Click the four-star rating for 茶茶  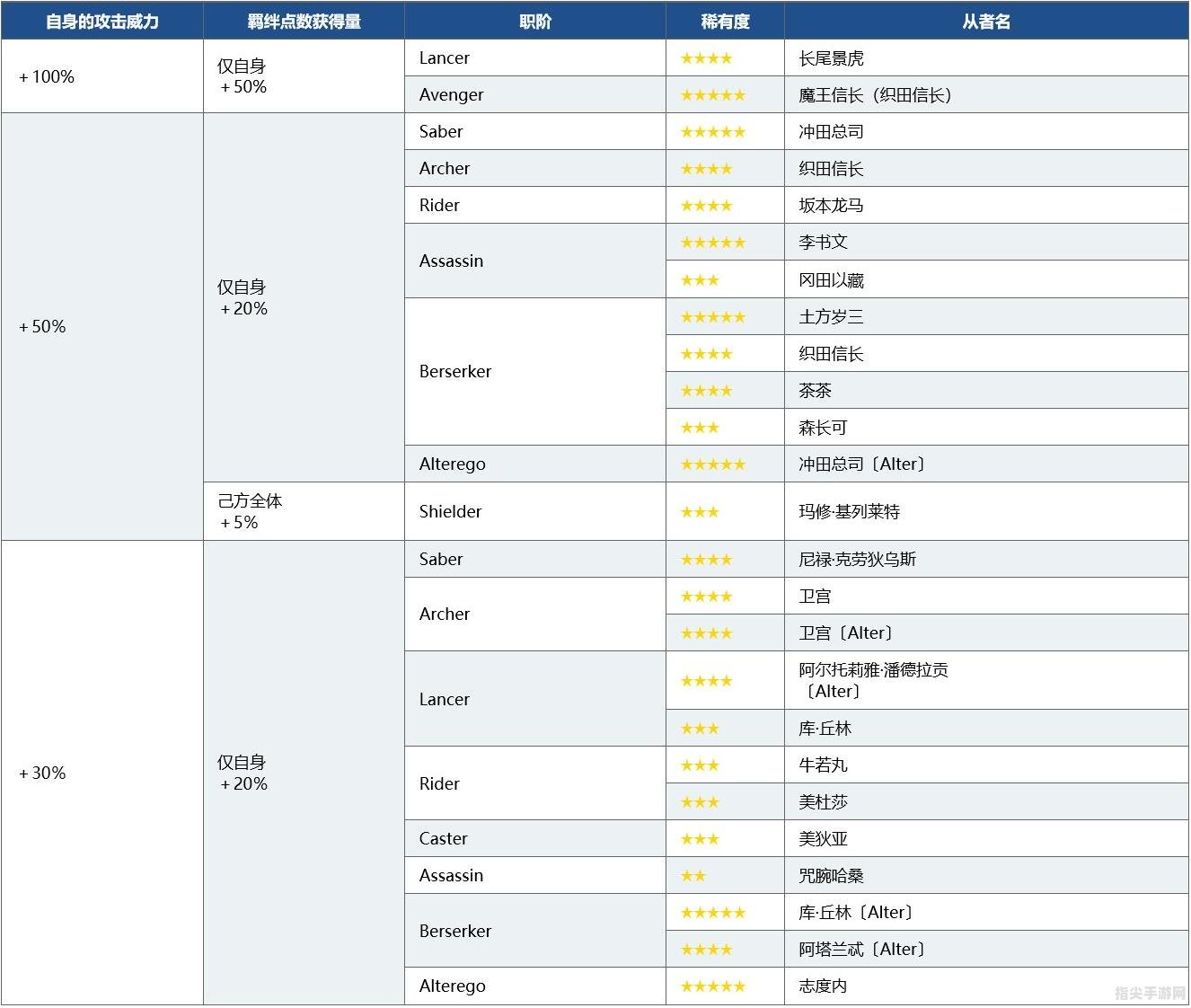point(706,391)
